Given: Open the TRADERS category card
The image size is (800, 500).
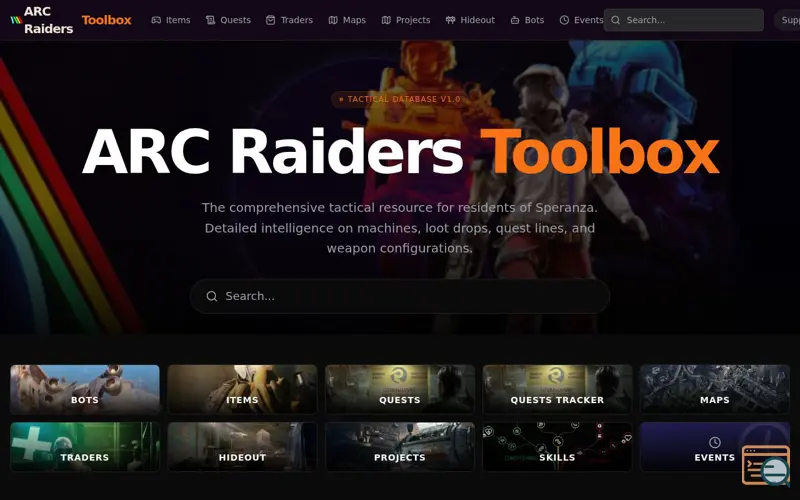Looking at the screenshot, I should (x=85, y=446).
